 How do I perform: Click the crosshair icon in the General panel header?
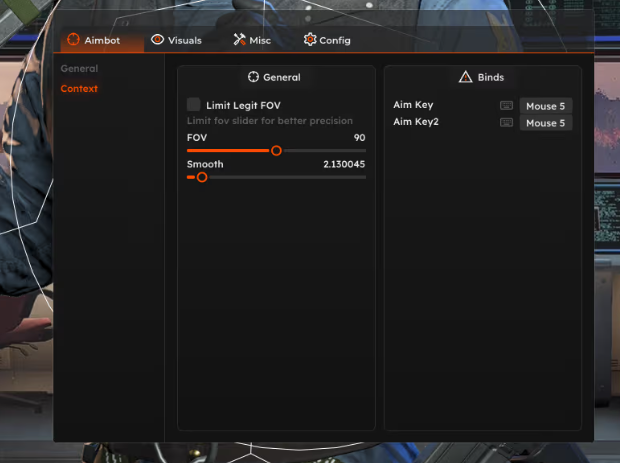coord(253,77)
